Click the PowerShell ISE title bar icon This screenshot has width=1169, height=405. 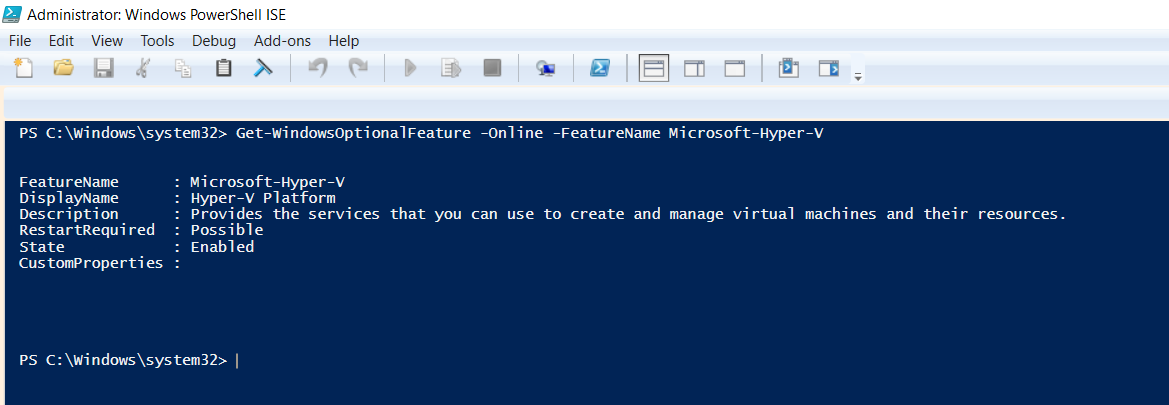(12, 13)
